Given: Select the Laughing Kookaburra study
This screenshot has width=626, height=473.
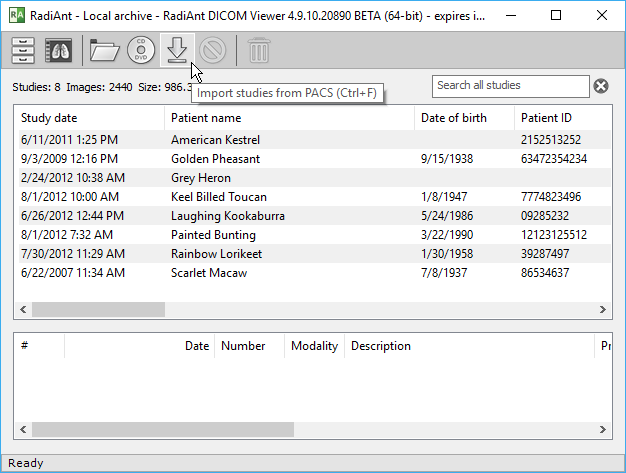Looking at the screenshot, I should pos(315,216).
